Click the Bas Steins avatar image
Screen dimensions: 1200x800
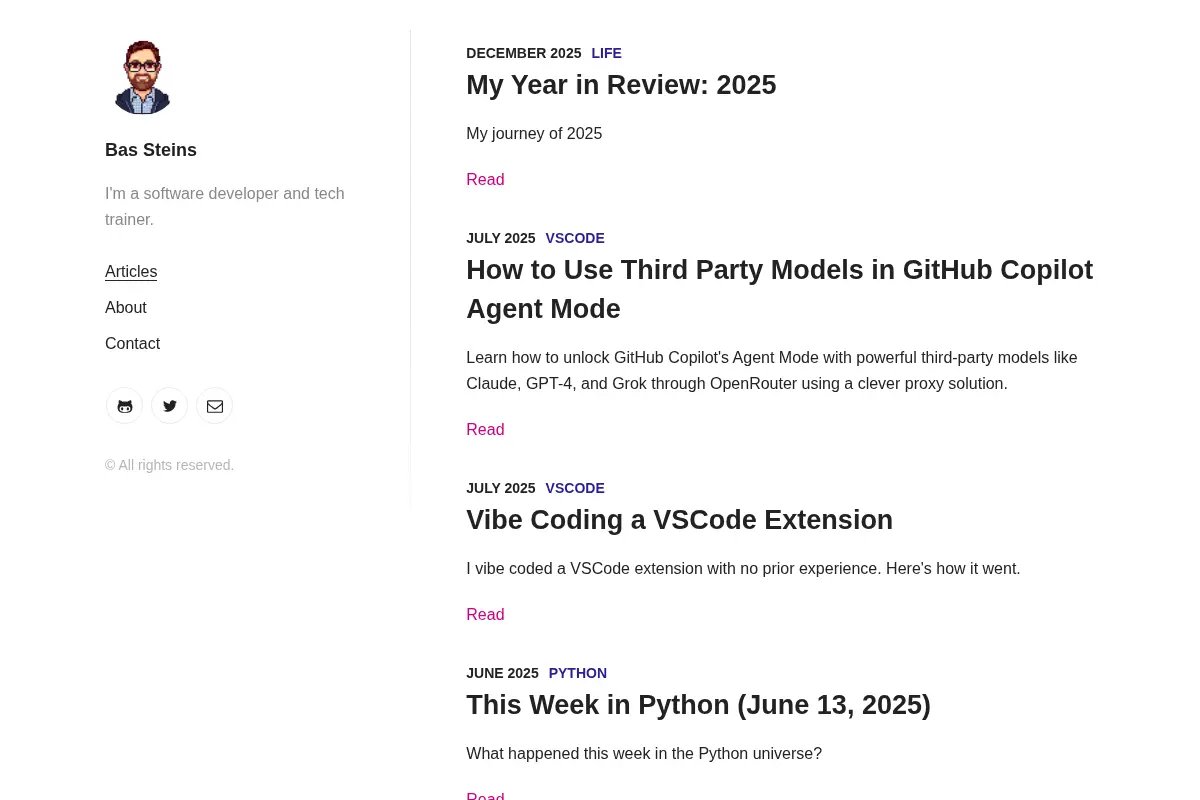click(x=143, y=76)
